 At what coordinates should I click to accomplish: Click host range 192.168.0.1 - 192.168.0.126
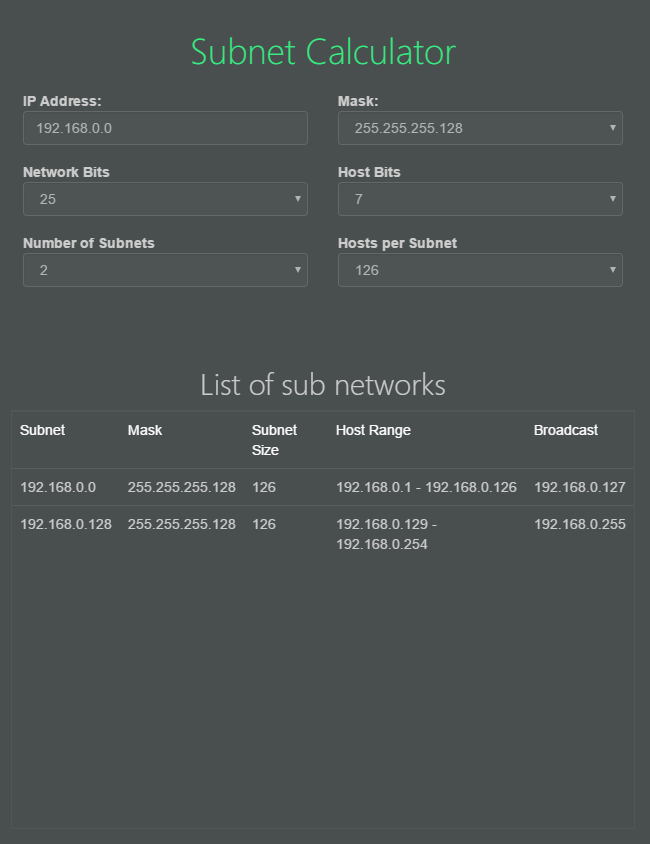point(426,487)
